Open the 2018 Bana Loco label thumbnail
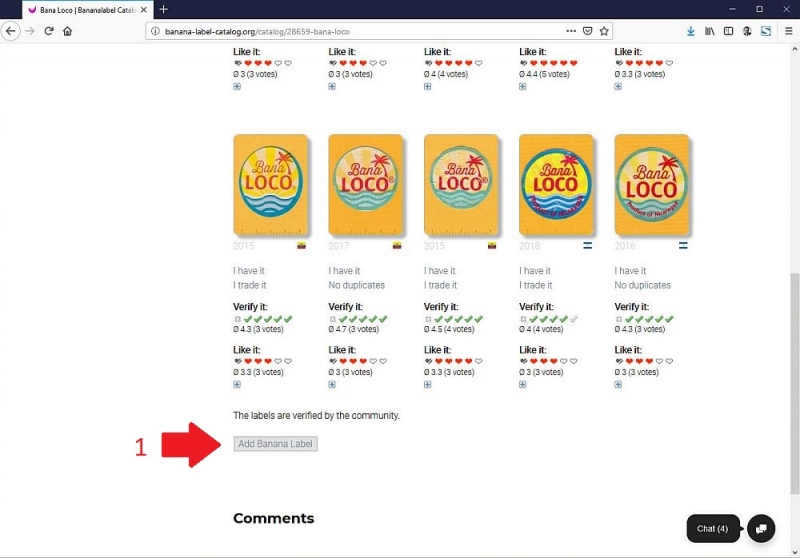This screenshot has width=800, height=558. click(x=555, y=185)
